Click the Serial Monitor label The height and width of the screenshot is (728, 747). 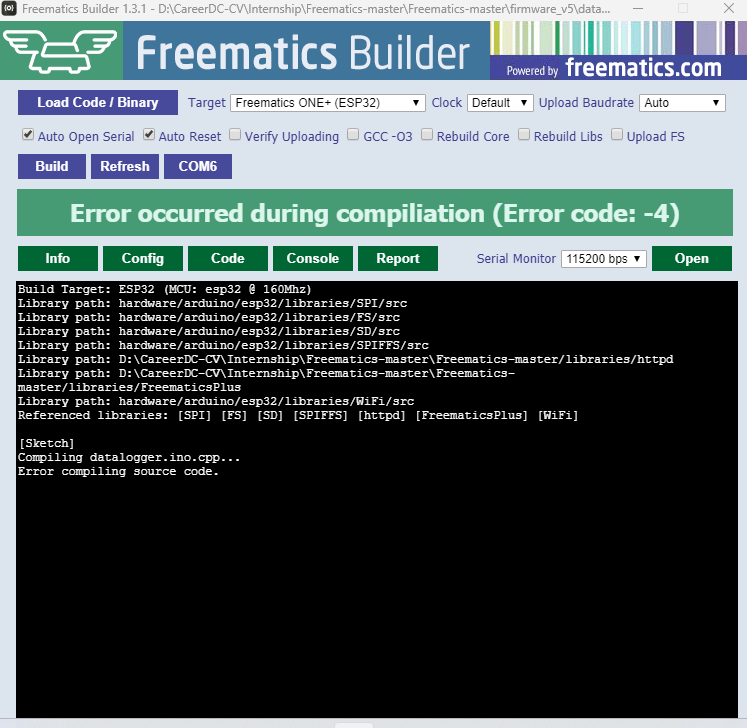tap(516, 259)
